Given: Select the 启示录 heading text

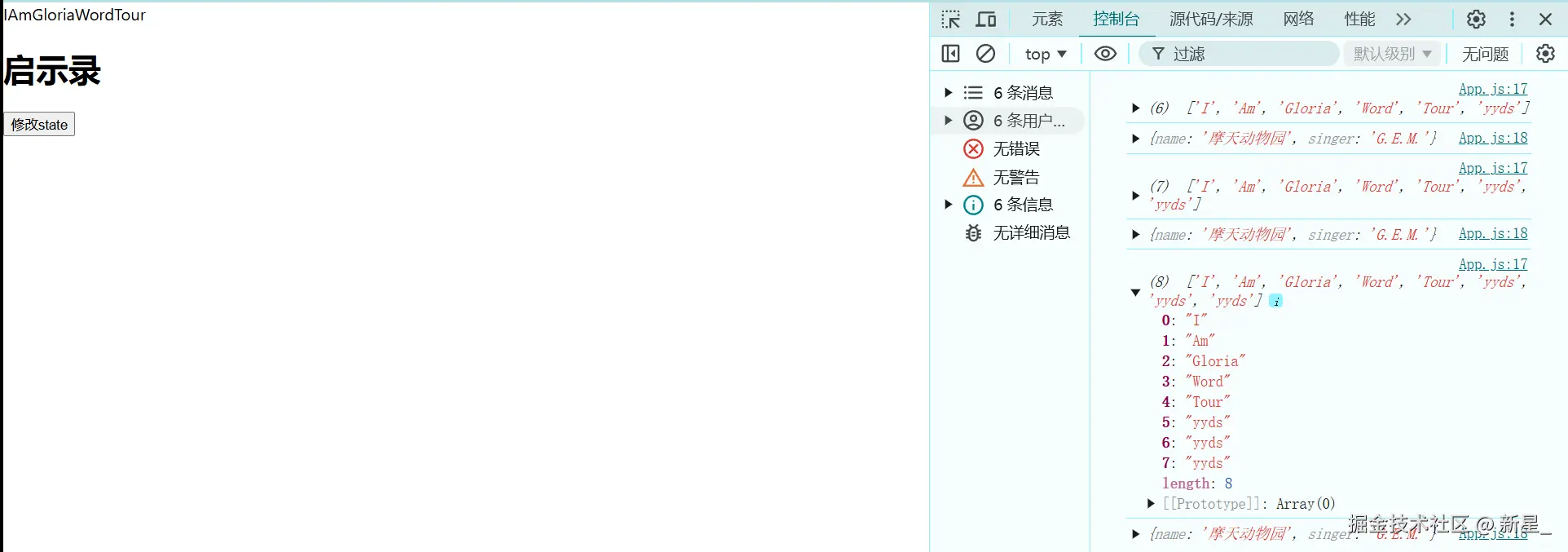Looking at the screenshot, I should (52, 70).
